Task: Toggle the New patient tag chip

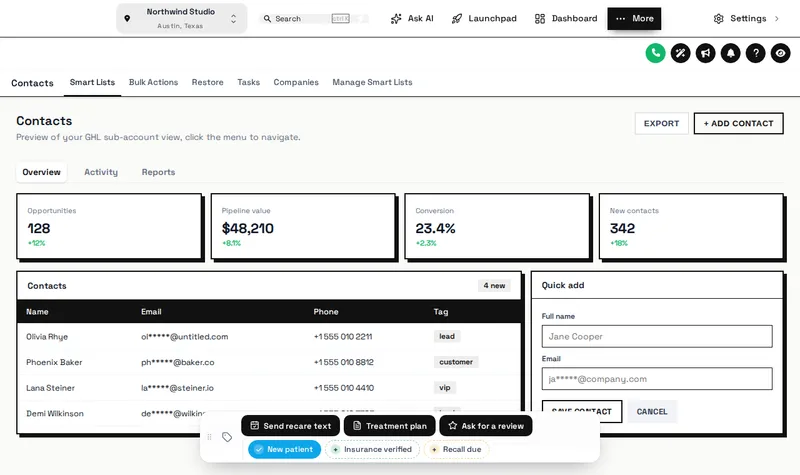Action: [284, 449]
